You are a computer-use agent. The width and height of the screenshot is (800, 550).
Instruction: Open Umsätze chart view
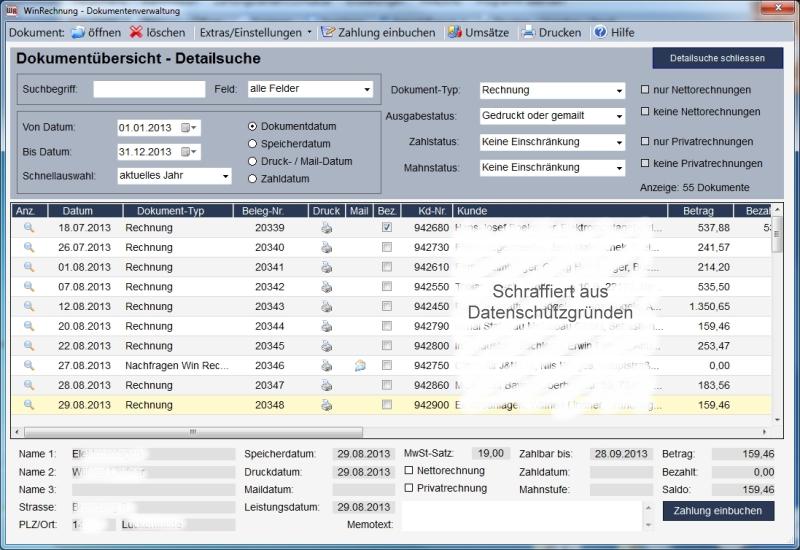pyautogui.click(x=479, y=33)
